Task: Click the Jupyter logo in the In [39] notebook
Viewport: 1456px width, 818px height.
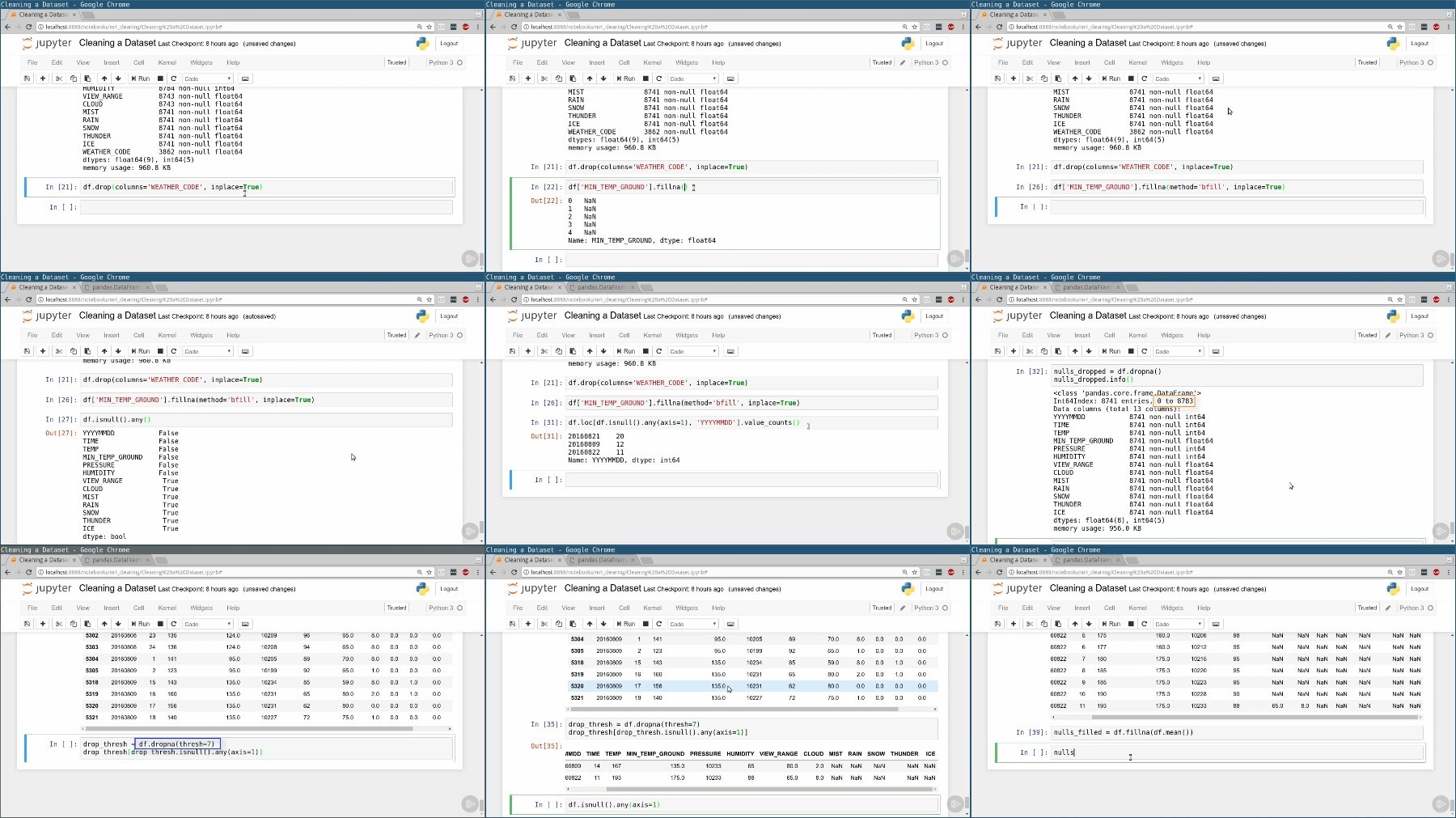Action: point(1018,588)
